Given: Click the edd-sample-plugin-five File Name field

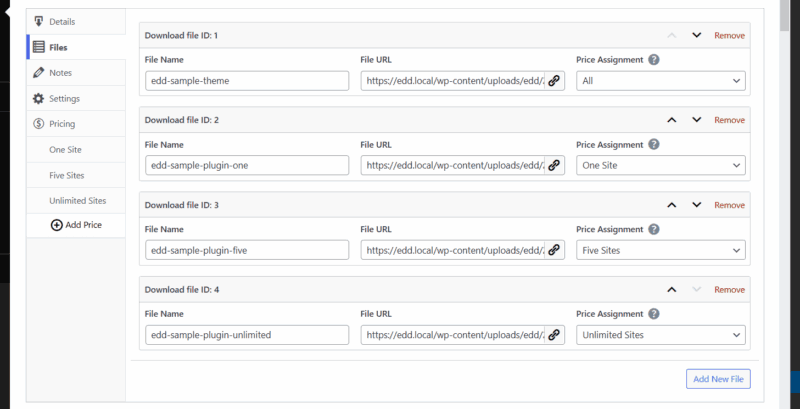Looking at the screenshot, I should click(247, 250).
